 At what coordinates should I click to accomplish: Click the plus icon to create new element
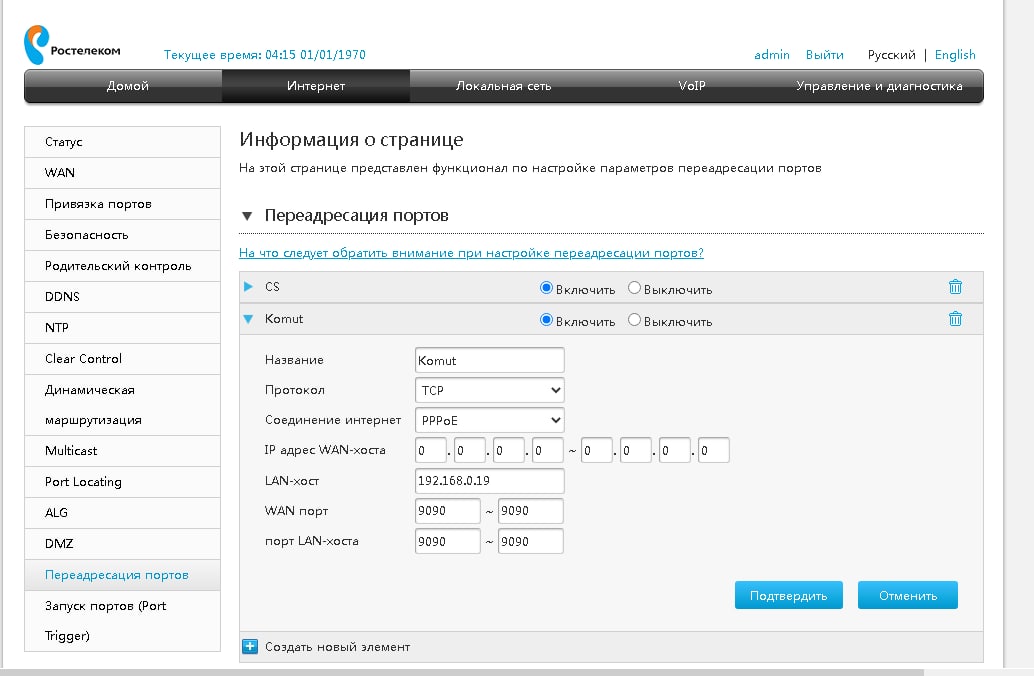coord(250,646)
